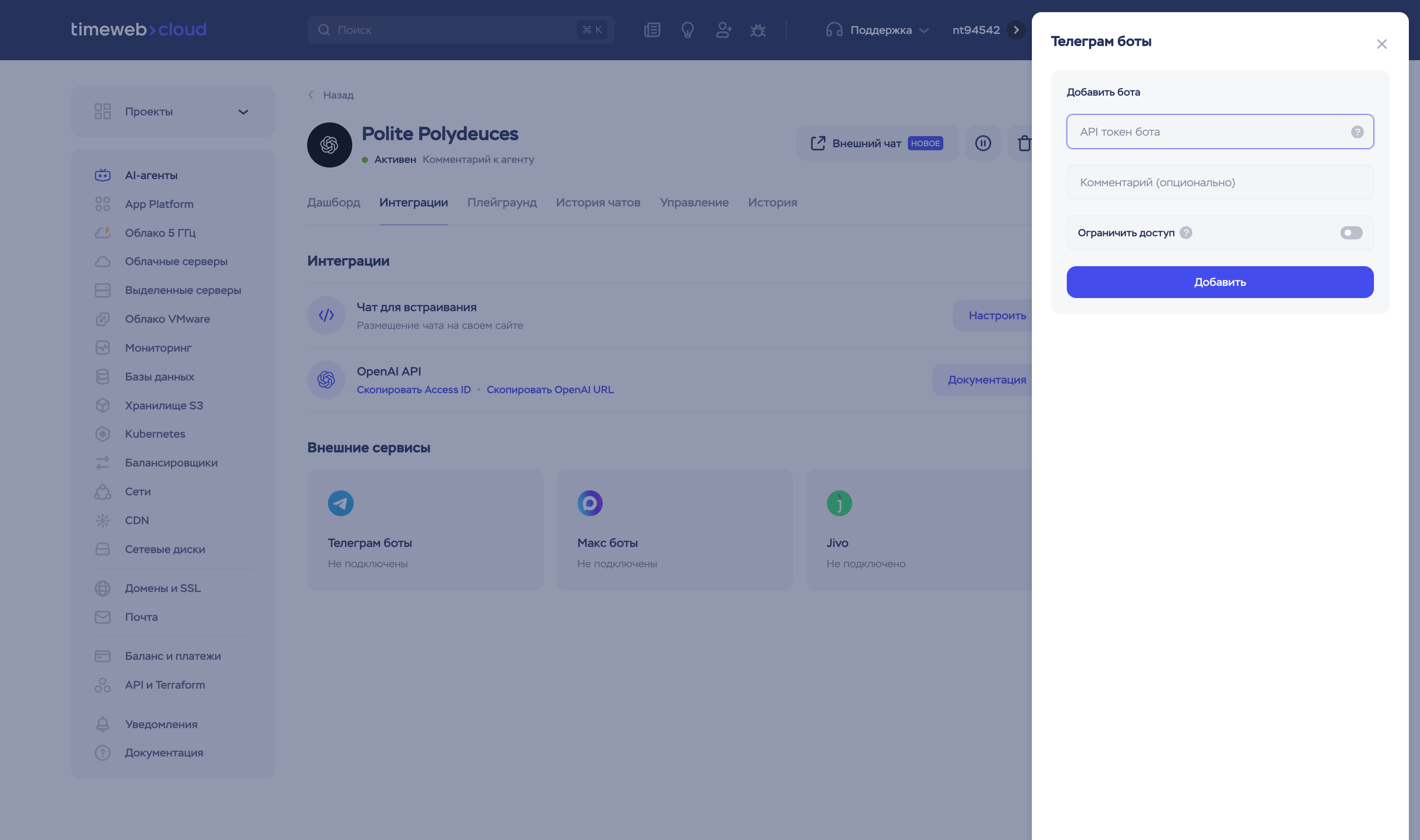The height and width of the screenshot is (840, 1420).
Task: Click the Добавить button
Action: pos(1220,282)
